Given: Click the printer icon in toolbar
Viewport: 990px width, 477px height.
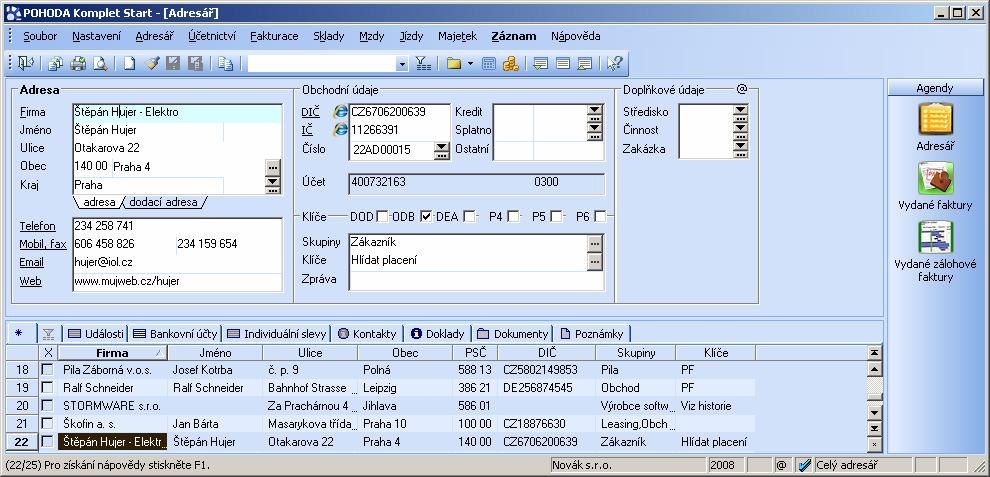Looking at the screenshot, I should pyautogui.click(x=78, y=63).
